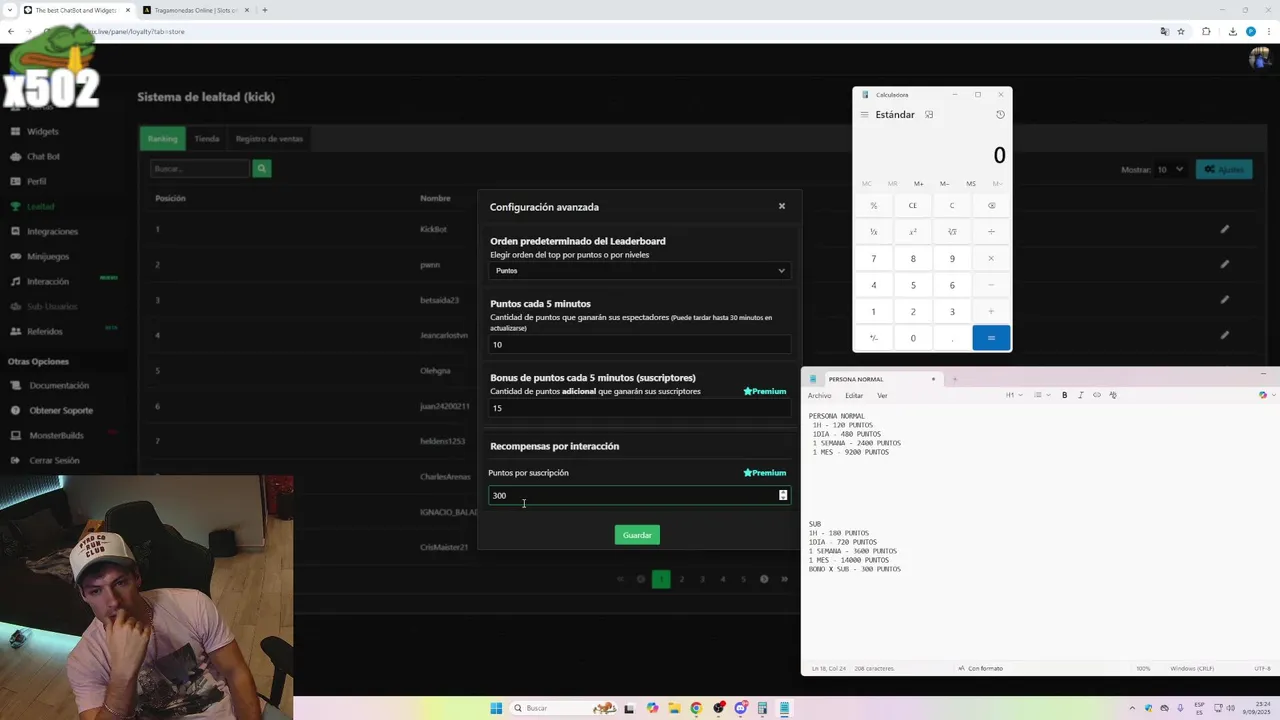This screenshot has height=720, width=1280.
Task: Click digit 7 on the Calculator
Action: pos(873,259)
